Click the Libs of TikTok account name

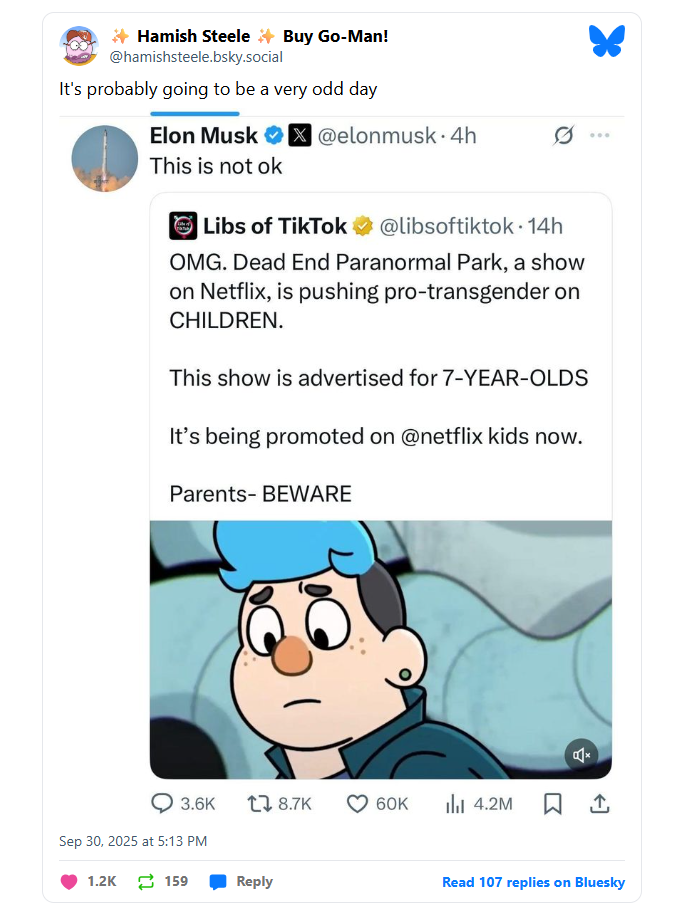pos(275,226)
